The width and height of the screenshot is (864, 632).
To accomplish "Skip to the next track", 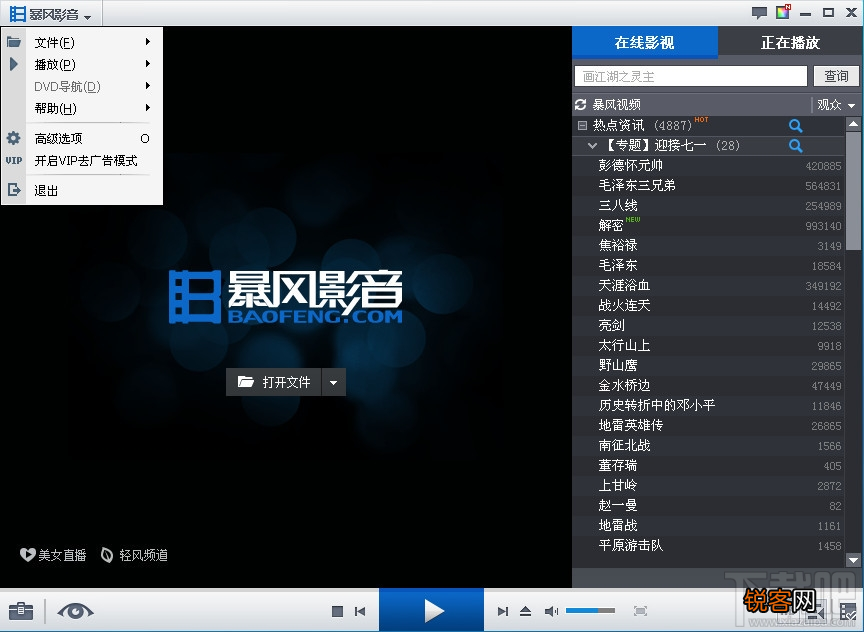I will [x=503, y=611].
